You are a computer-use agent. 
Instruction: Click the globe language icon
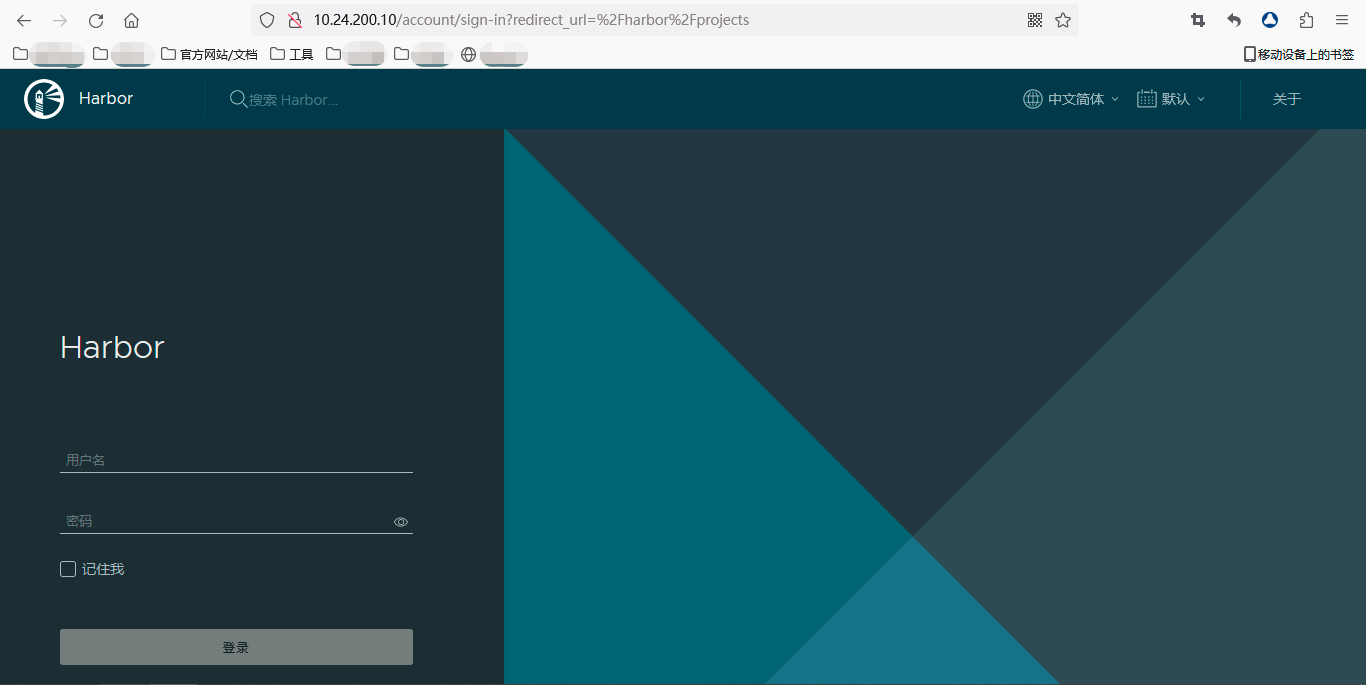point(1033,99)
